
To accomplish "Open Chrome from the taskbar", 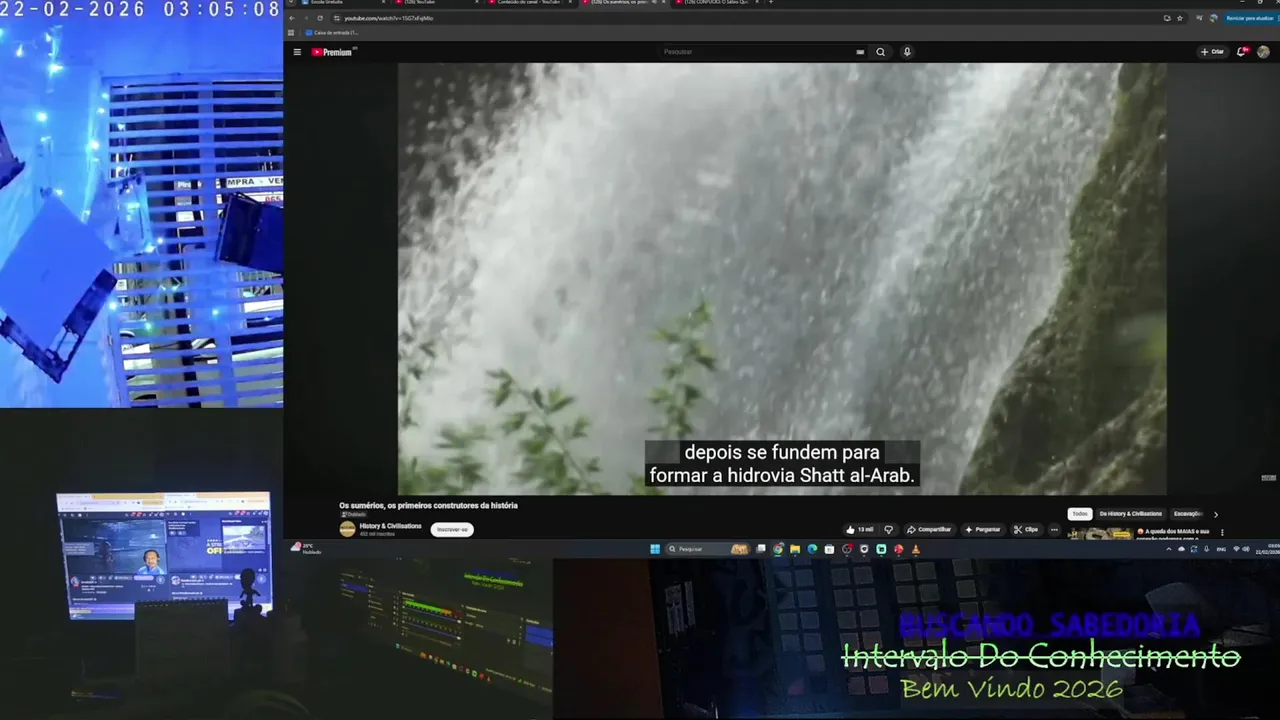I will click(778, 549).
